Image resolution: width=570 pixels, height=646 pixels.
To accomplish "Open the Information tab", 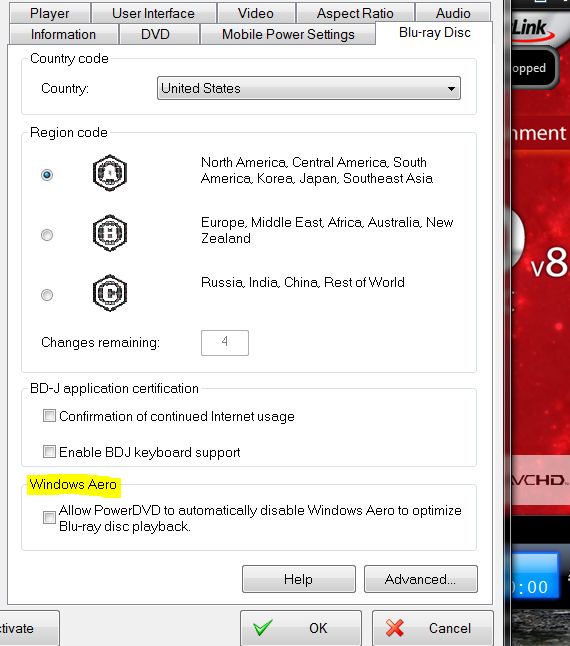I will (x=63, y=34).
